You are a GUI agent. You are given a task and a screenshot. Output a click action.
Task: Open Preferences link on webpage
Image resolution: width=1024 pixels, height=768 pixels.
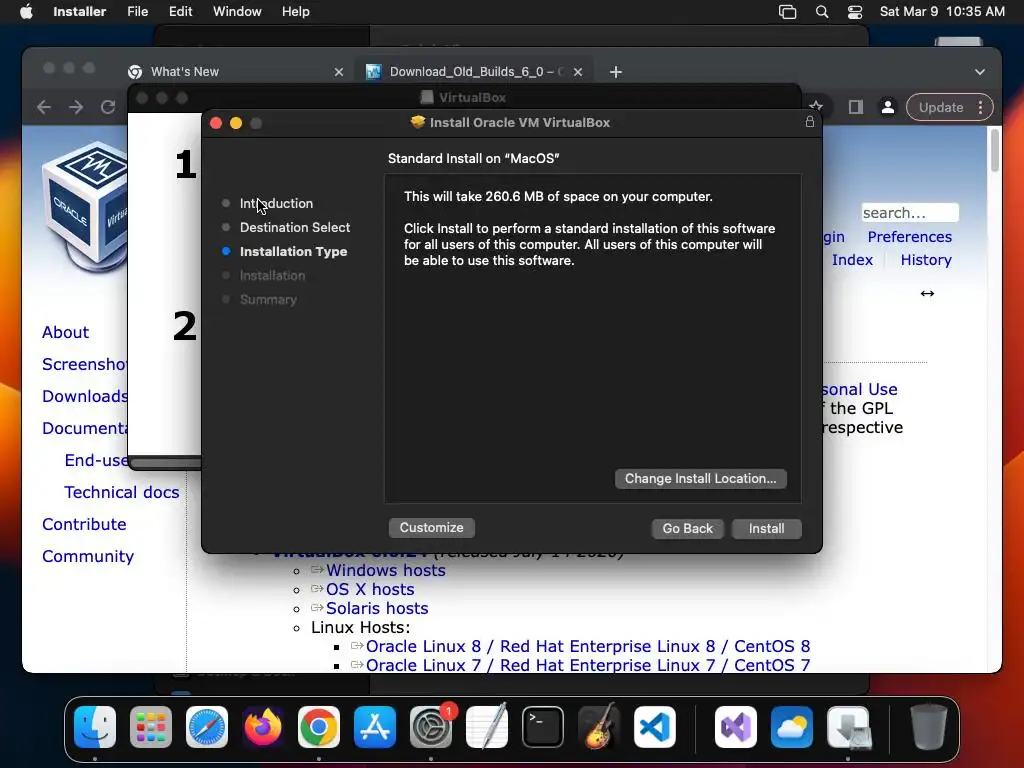(x=909, y=236)
